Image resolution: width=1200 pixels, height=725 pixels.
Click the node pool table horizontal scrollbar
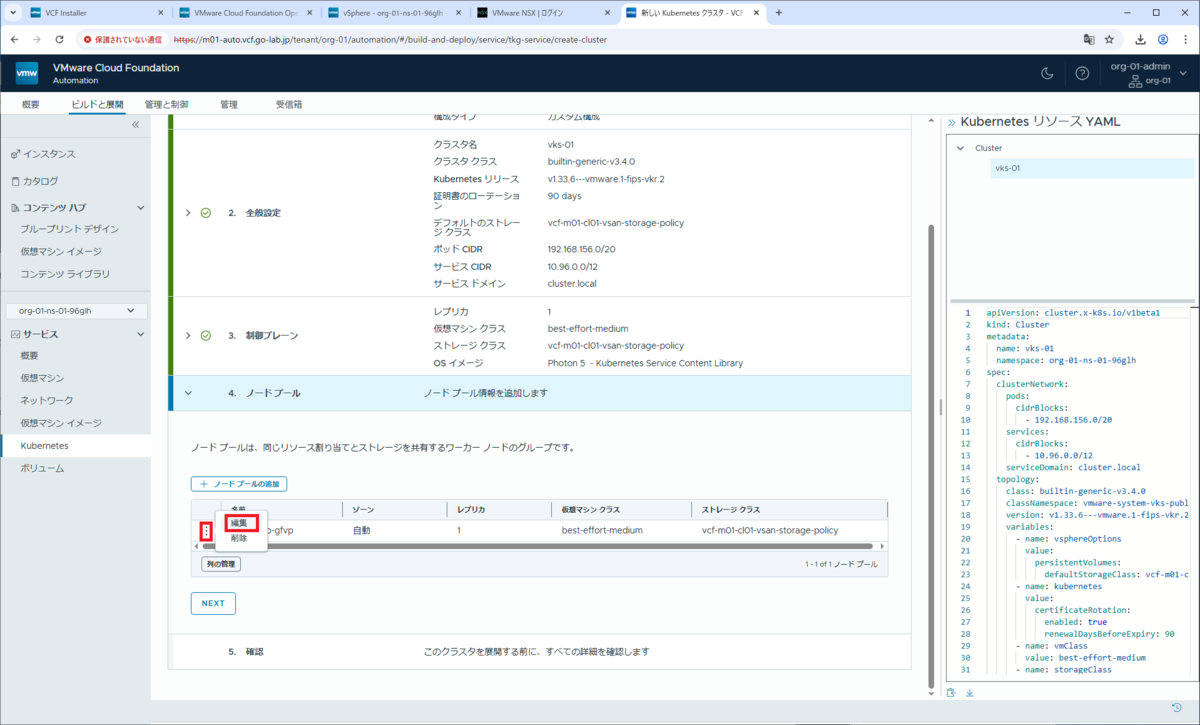coord(540,547)
